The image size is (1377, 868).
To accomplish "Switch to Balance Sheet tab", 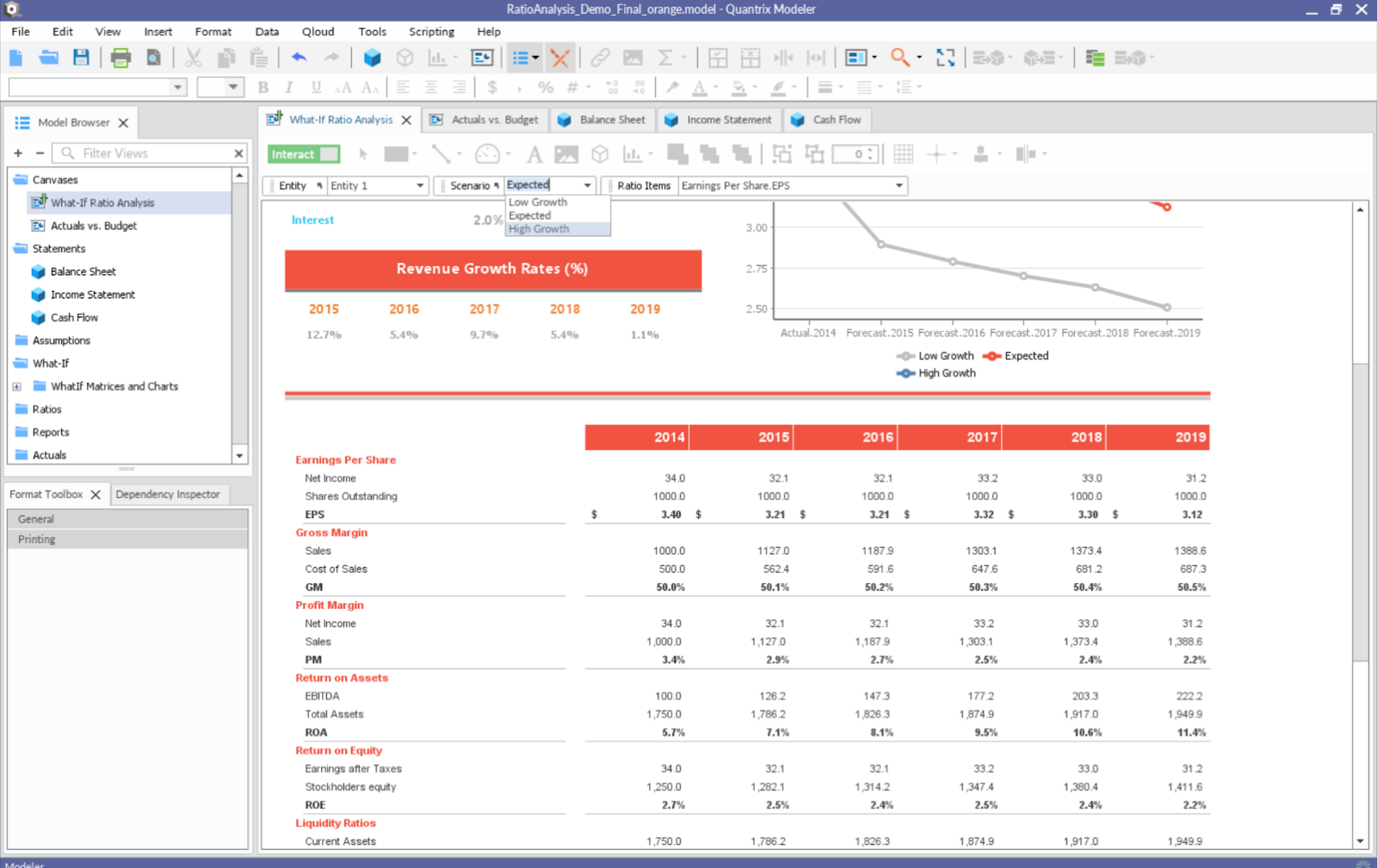I will click(x=602, y=120).
